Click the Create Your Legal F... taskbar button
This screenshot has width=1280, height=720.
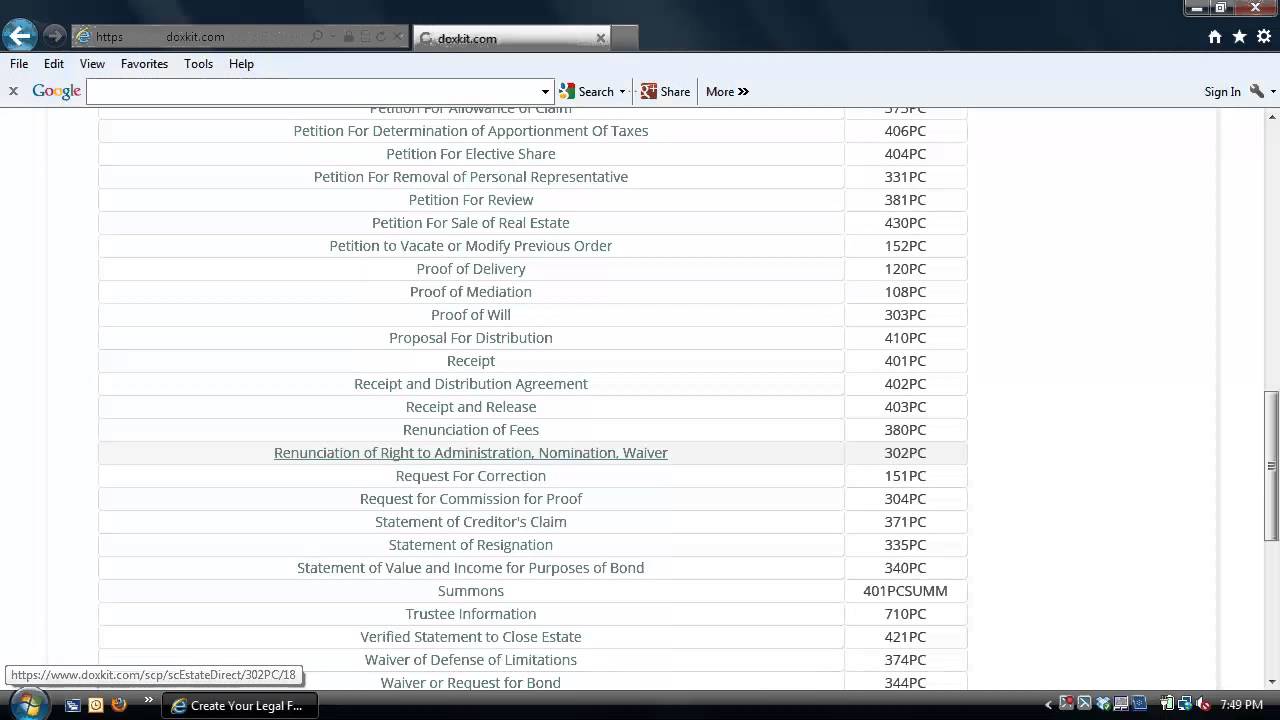[240, 705]
